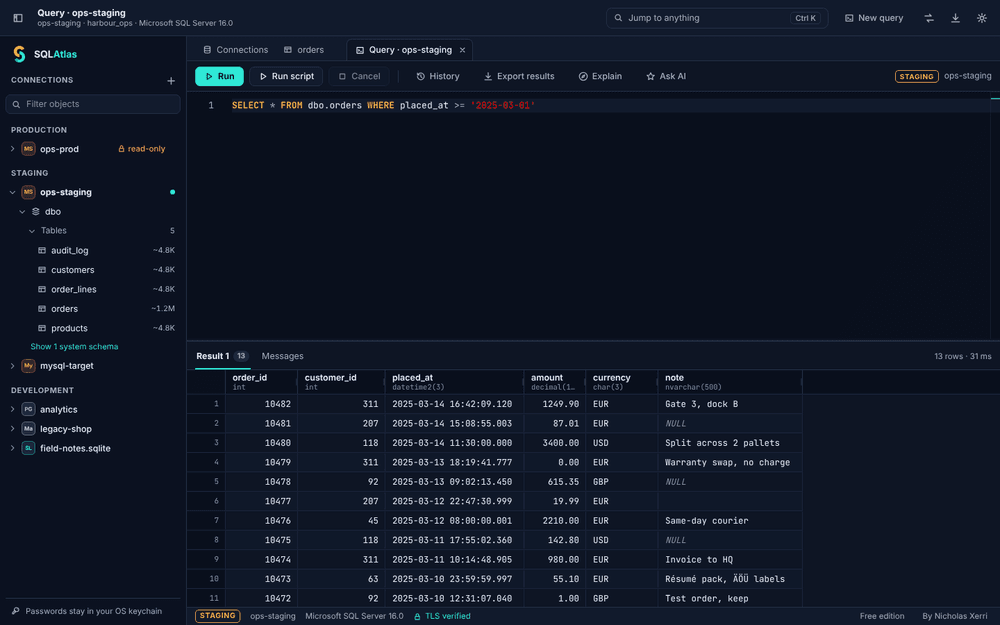Viewport: 1000px width, 625px height.
Task: Expand the analytics connection
Action: tap(12, 409)
